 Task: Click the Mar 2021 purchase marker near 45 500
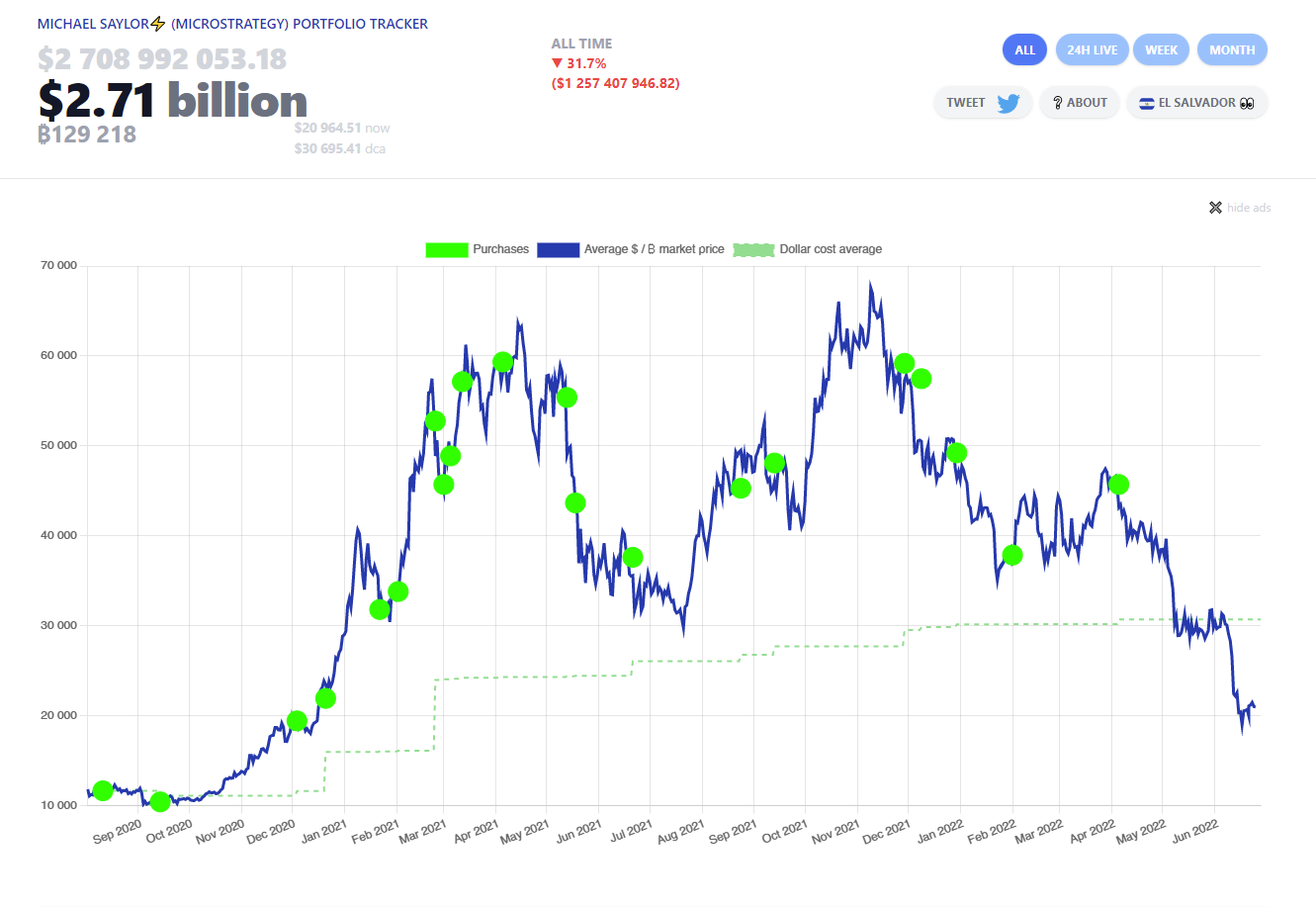[x=444, y=485]
